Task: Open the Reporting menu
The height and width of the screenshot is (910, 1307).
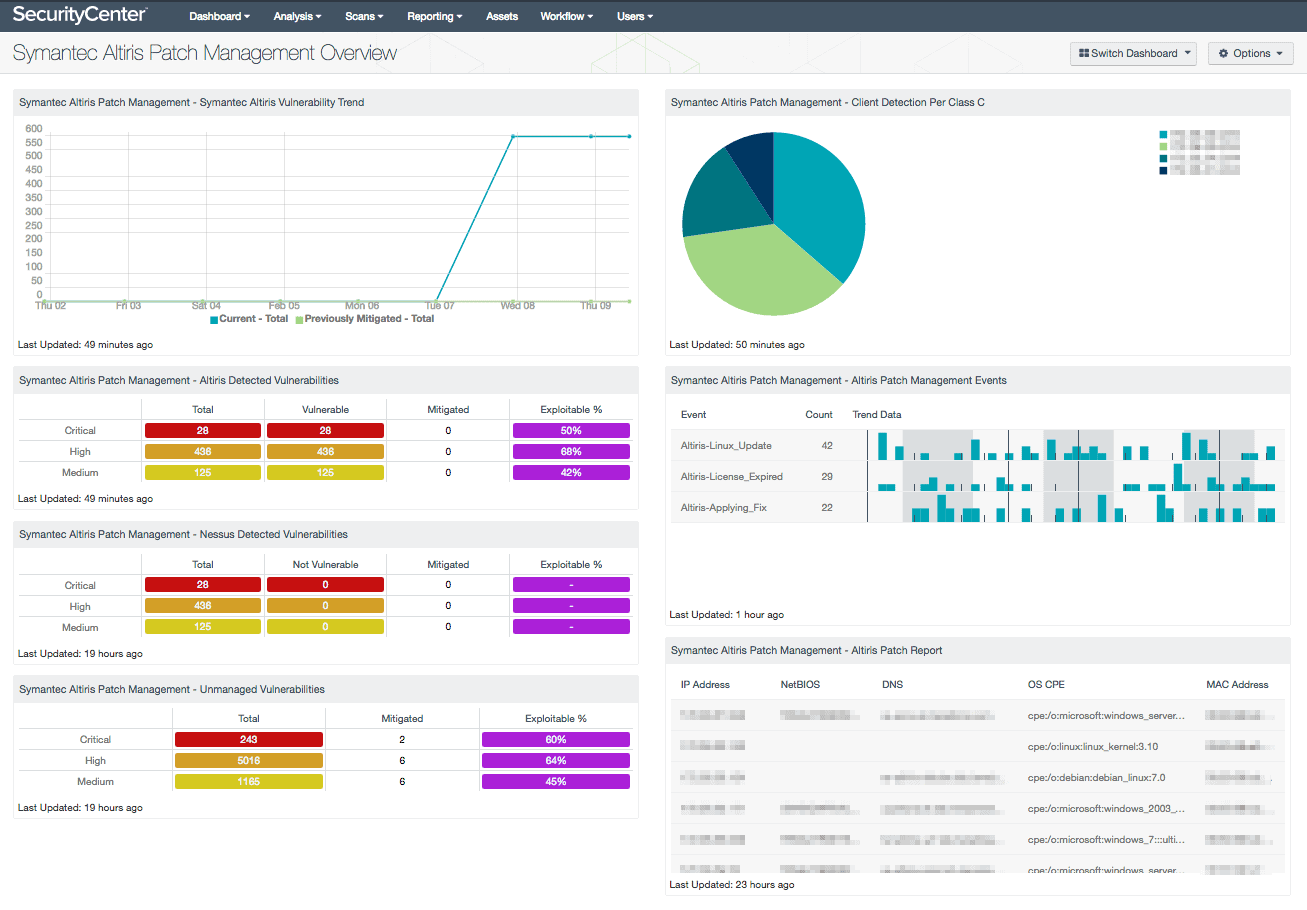Action: coord(435,16)
